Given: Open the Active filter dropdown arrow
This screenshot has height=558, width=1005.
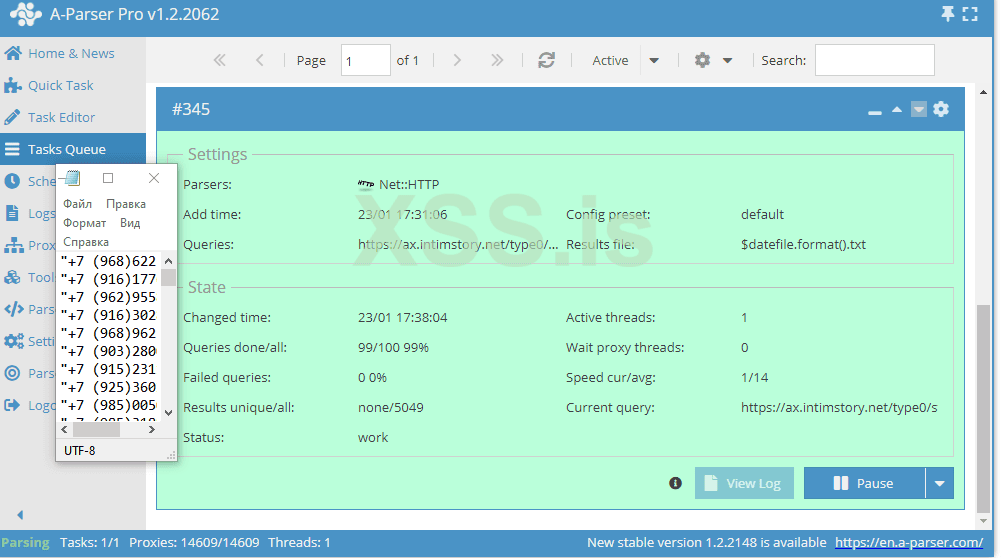Looking at the screenshot, I should tap(654, 60).
